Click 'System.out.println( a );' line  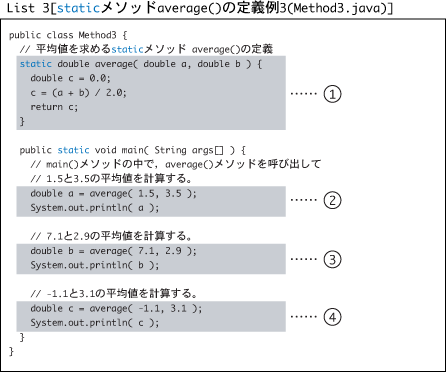[95, 208]
